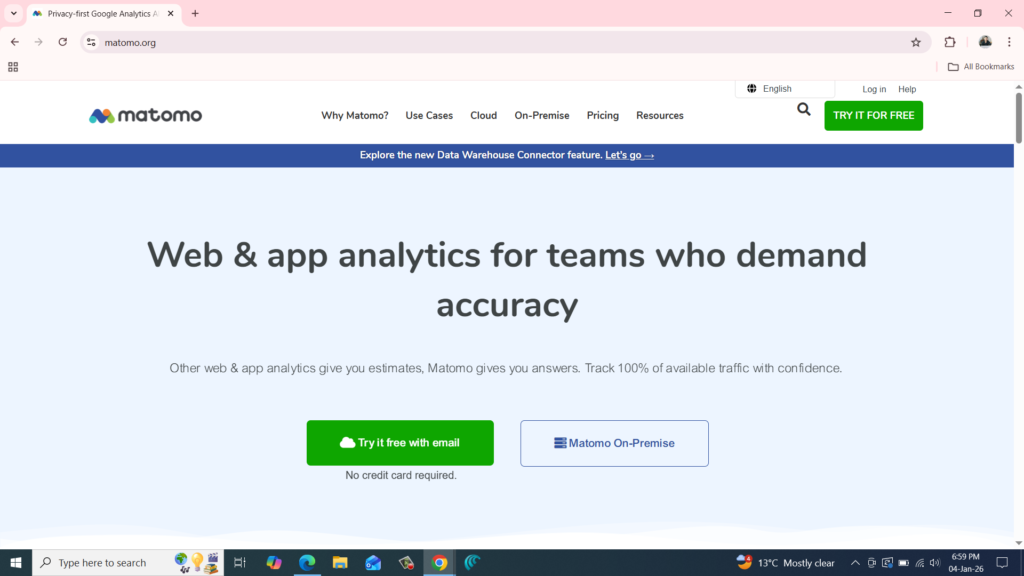Open the Chrome profile avatar
Image resolution: width=1024 pixels, height=576 pixels.
[x=985, y=42]
